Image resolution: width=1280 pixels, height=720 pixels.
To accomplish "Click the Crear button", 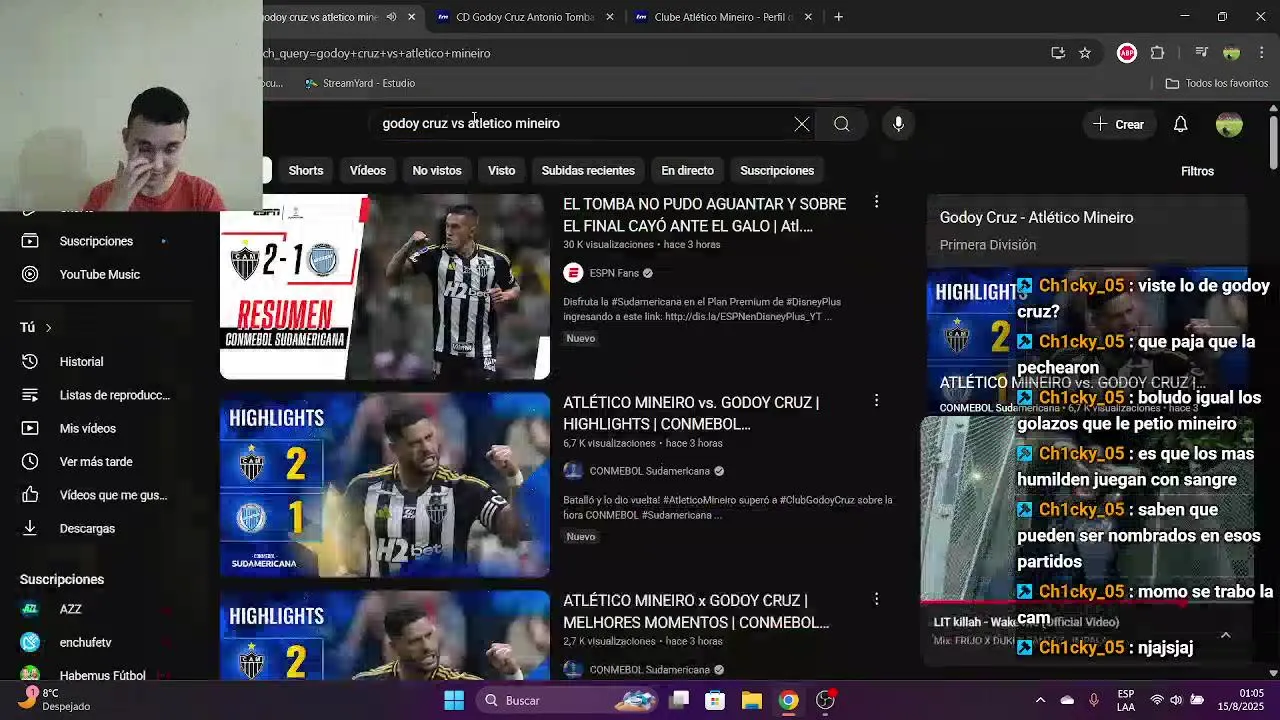I will pos(1118,124).
